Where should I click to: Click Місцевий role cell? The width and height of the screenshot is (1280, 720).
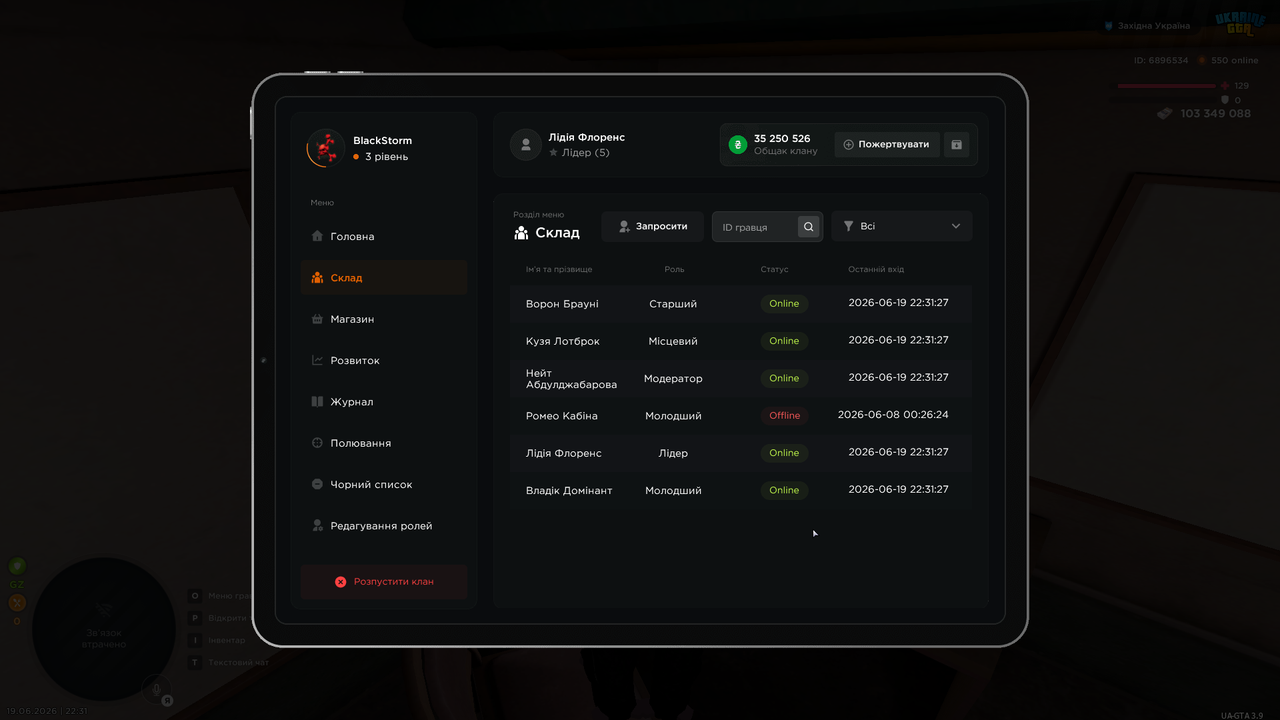coord(673,341)
